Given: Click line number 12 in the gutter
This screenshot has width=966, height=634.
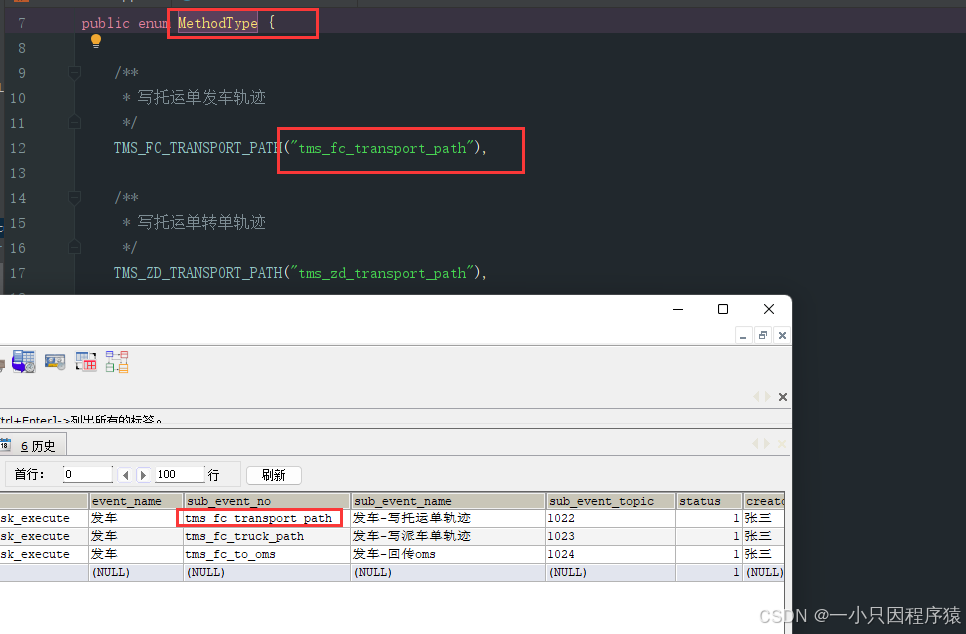Looking at the screenshot, I should click(18, 148).
